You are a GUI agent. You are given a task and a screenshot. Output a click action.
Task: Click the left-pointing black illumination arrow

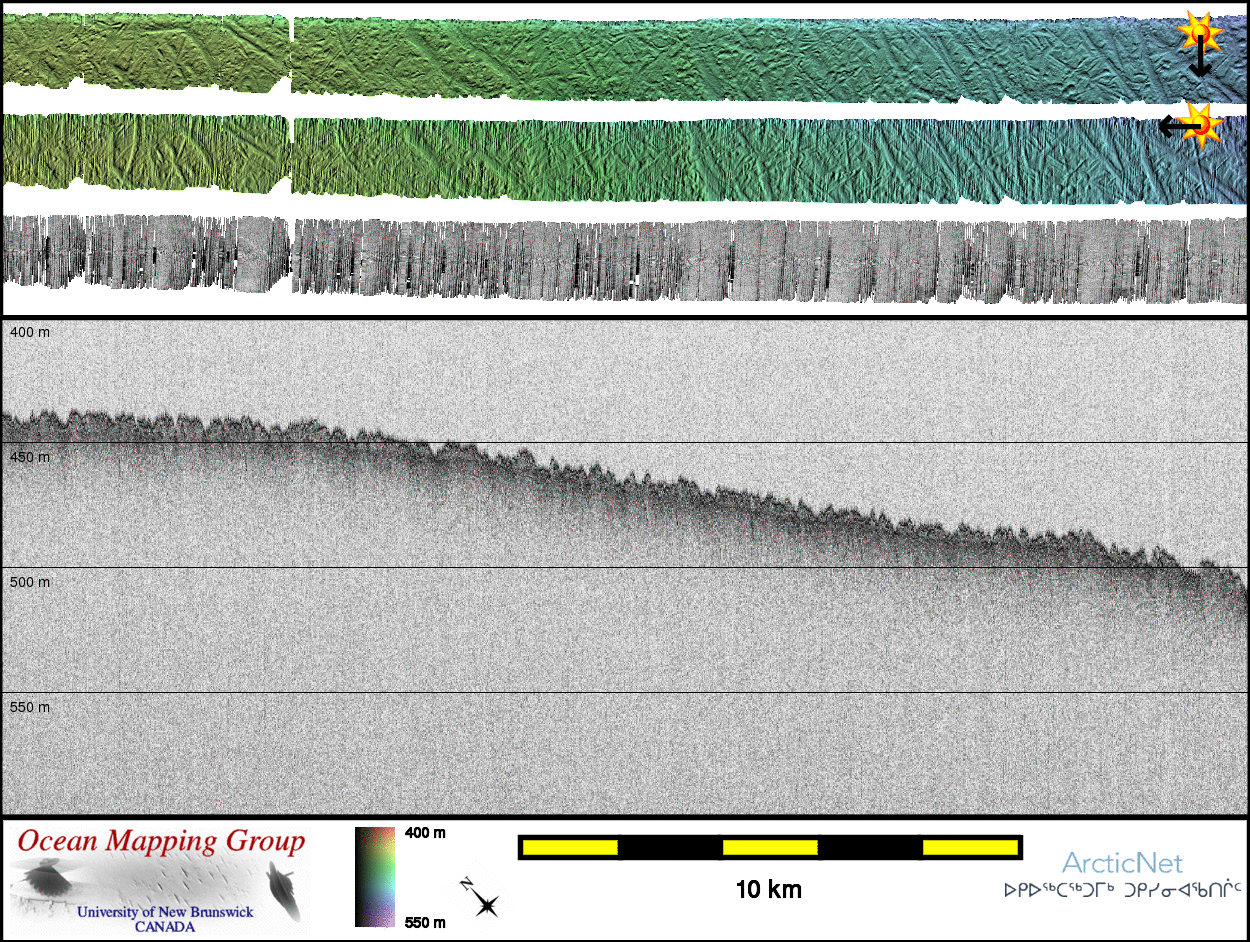[1172, 126]
